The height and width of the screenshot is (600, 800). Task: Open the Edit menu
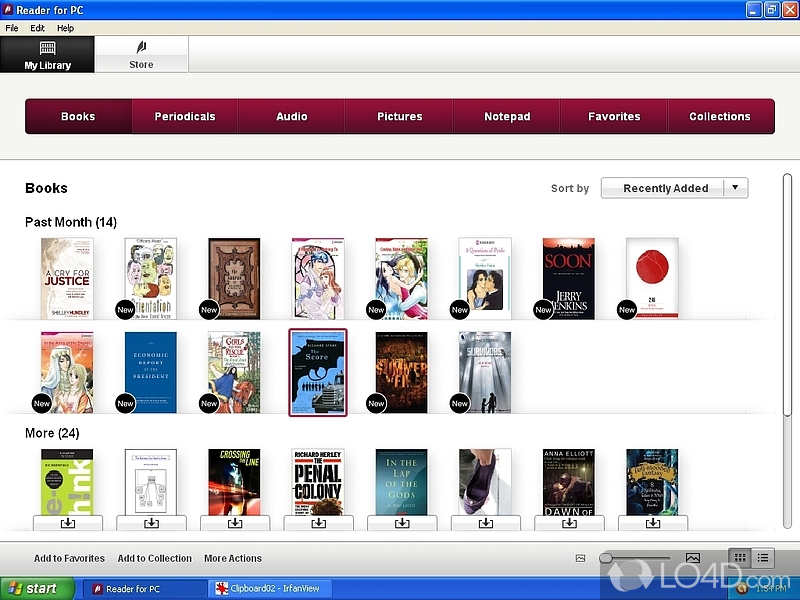(37, 29)
